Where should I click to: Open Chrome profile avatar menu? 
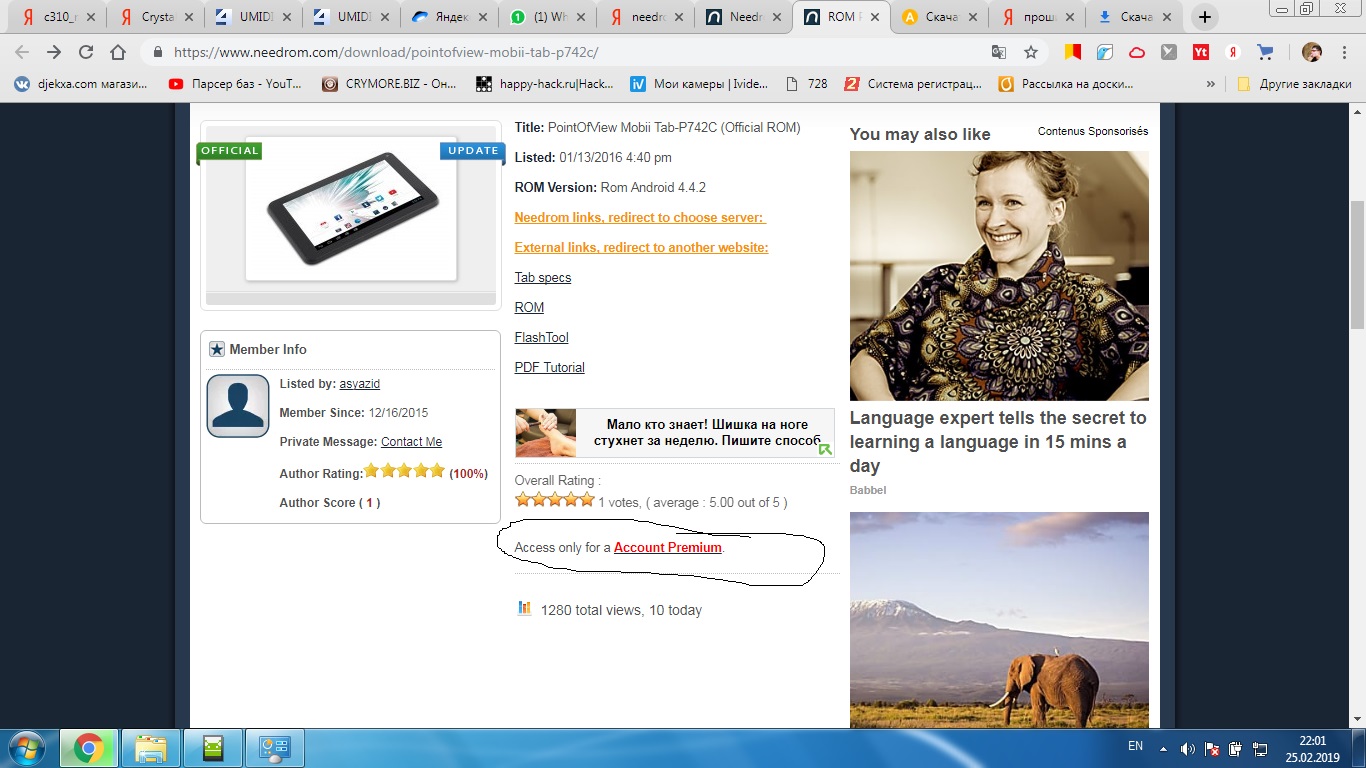coord(1311,52)
